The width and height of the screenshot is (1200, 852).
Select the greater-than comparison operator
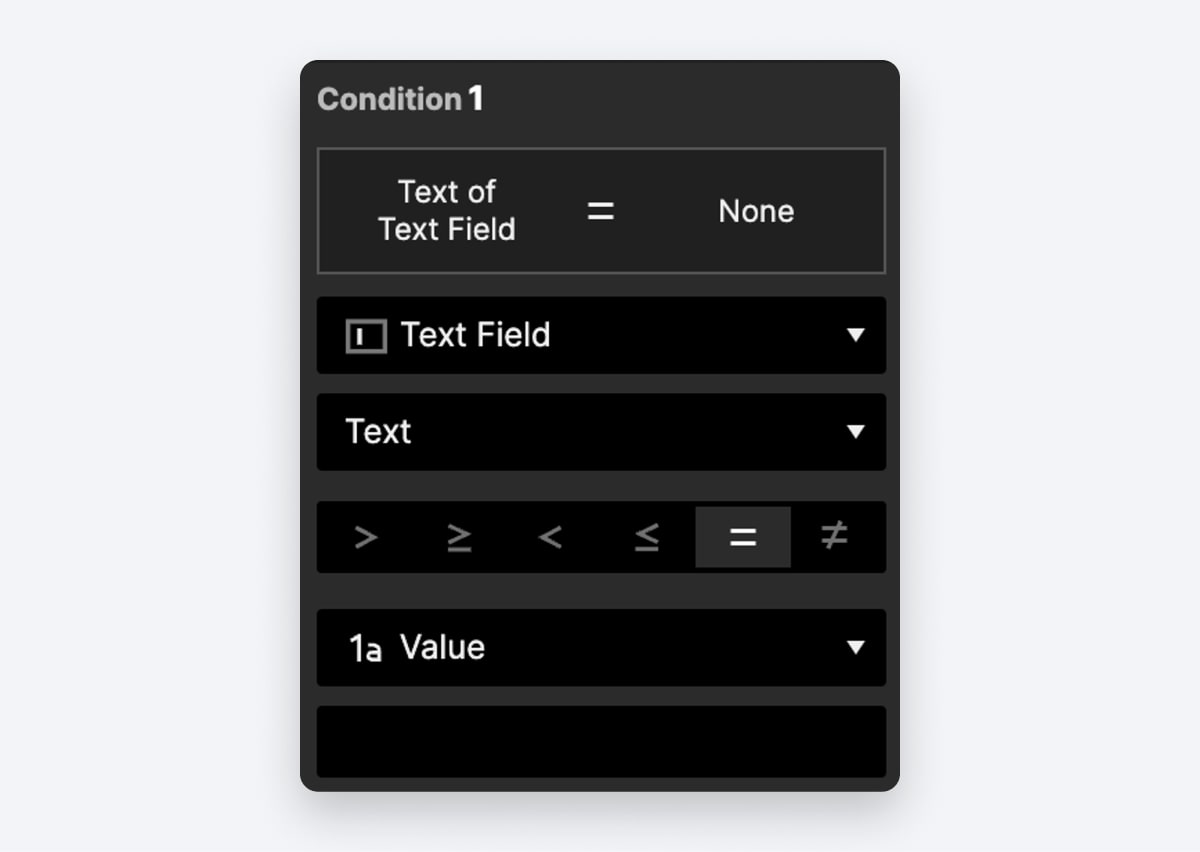tap(365, 537)
